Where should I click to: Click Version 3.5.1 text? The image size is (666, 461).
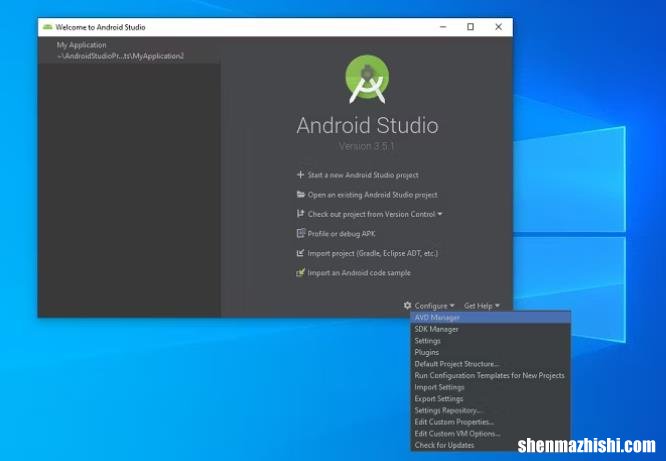(367, 146)
